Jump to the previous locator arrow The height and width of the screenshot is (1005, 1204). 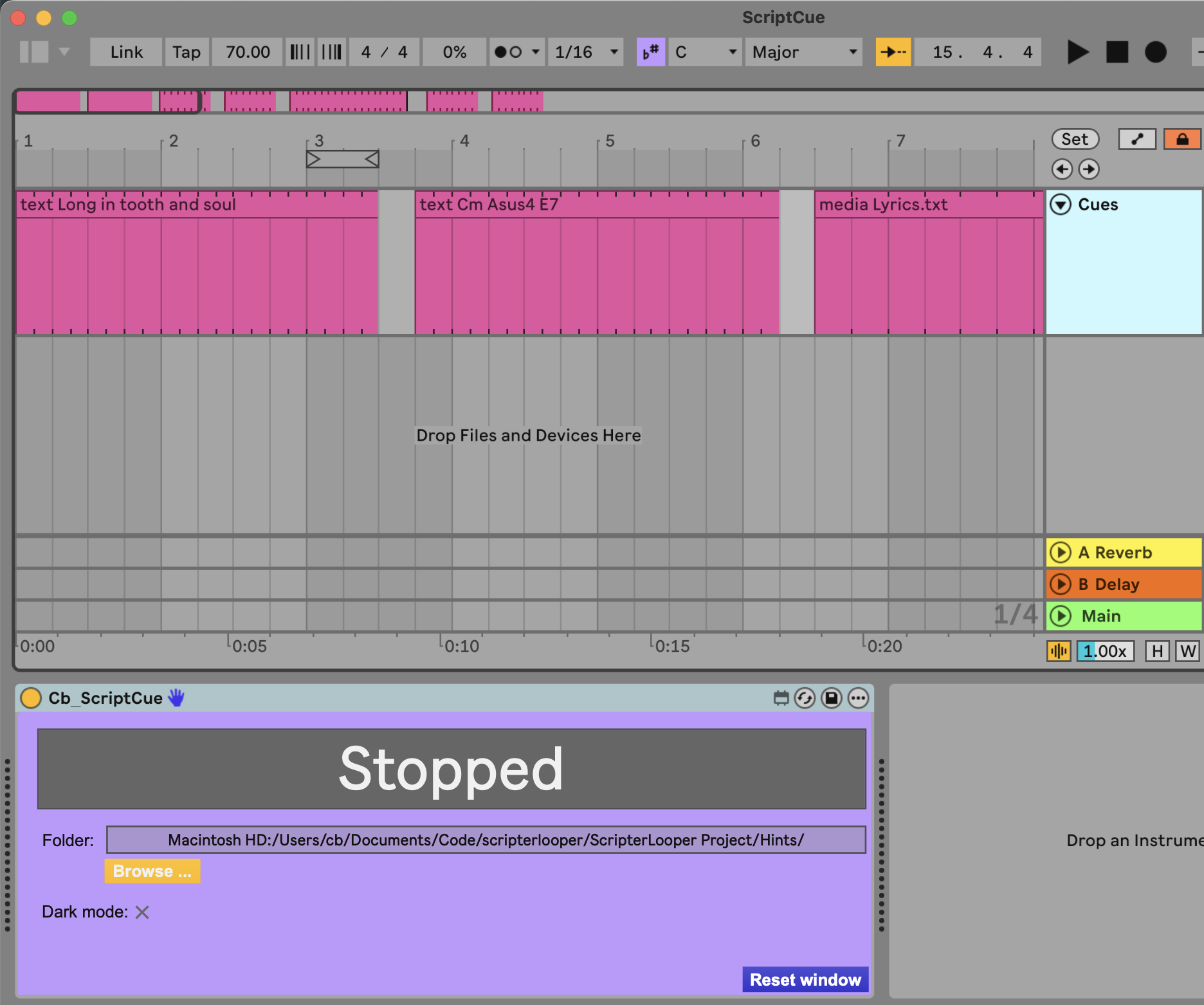tap(1062, 169)
